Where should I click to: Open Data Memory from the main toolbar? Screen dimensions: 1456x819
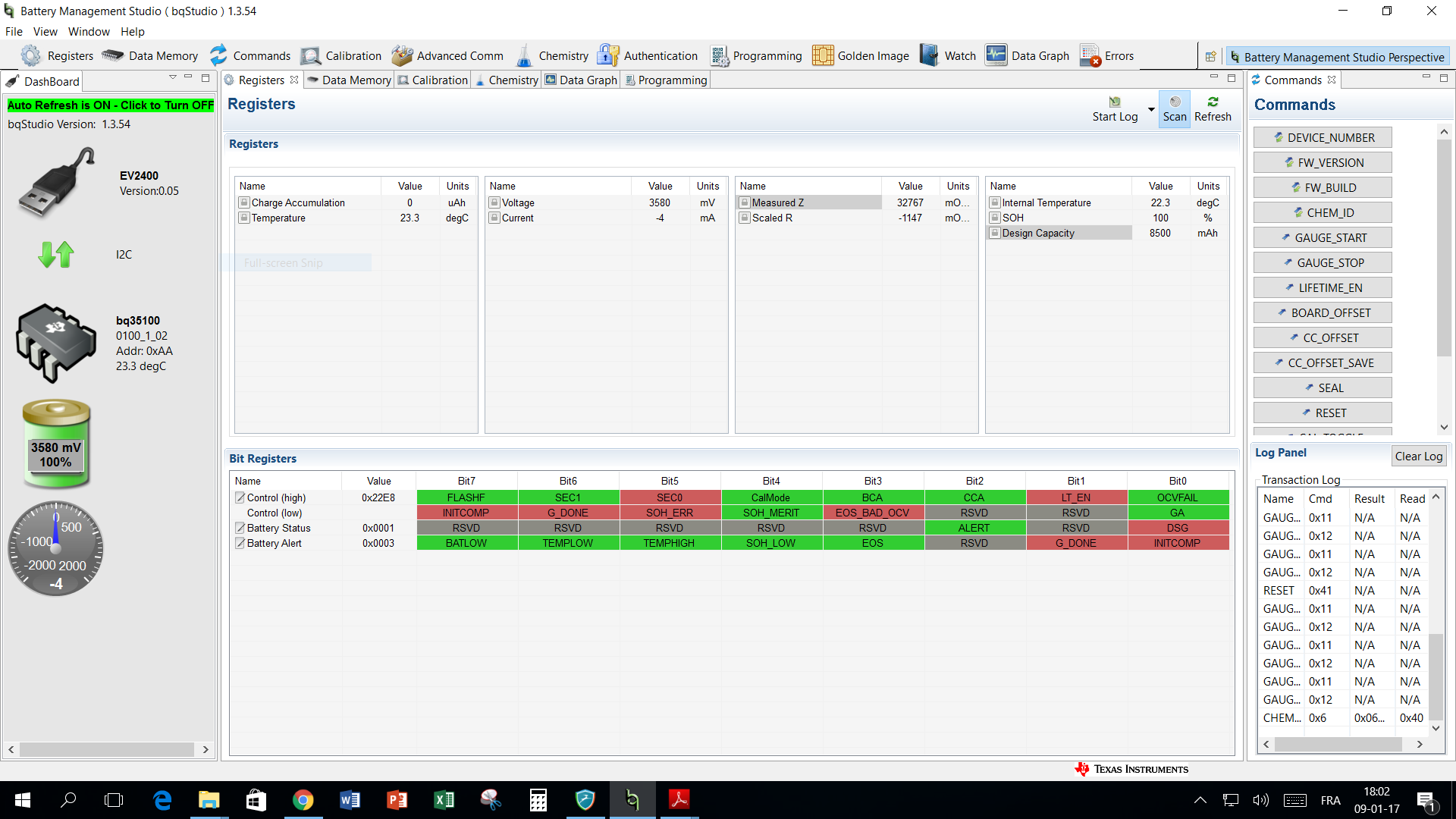click(150, 55)
